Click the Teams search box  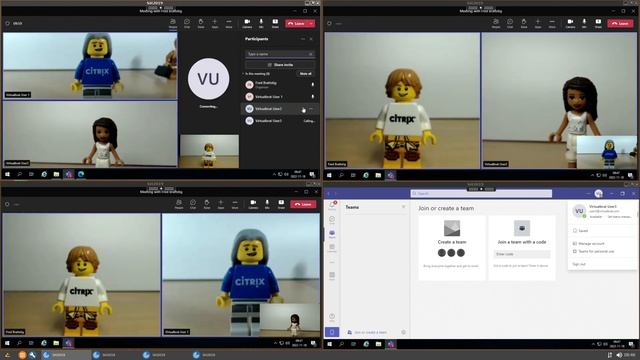(x=481, y=193)
